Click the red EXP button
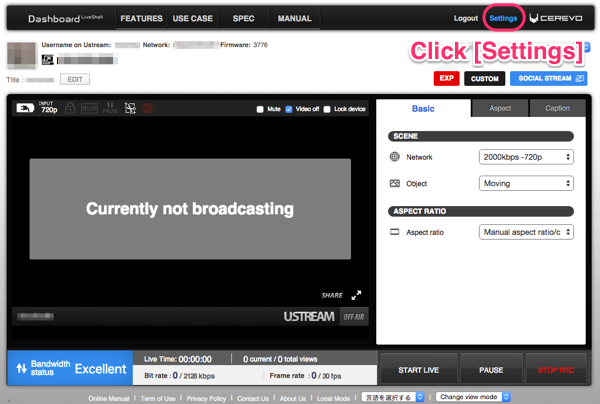Screen dimensions: 600x404 447,78
